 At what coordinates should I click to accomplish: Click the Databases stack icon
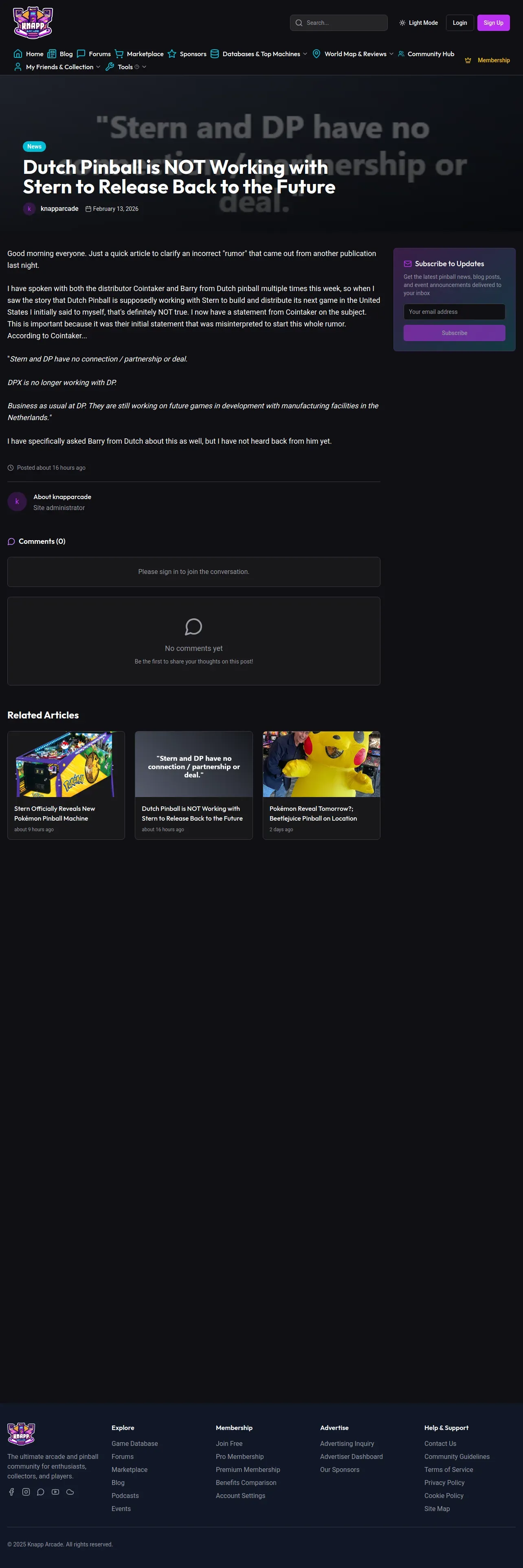coord(214,54)
